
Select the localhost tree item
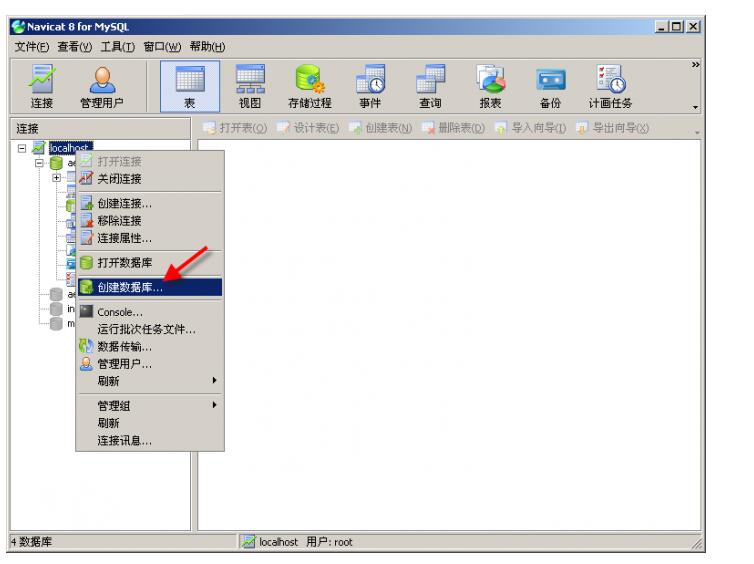(70, 148)
